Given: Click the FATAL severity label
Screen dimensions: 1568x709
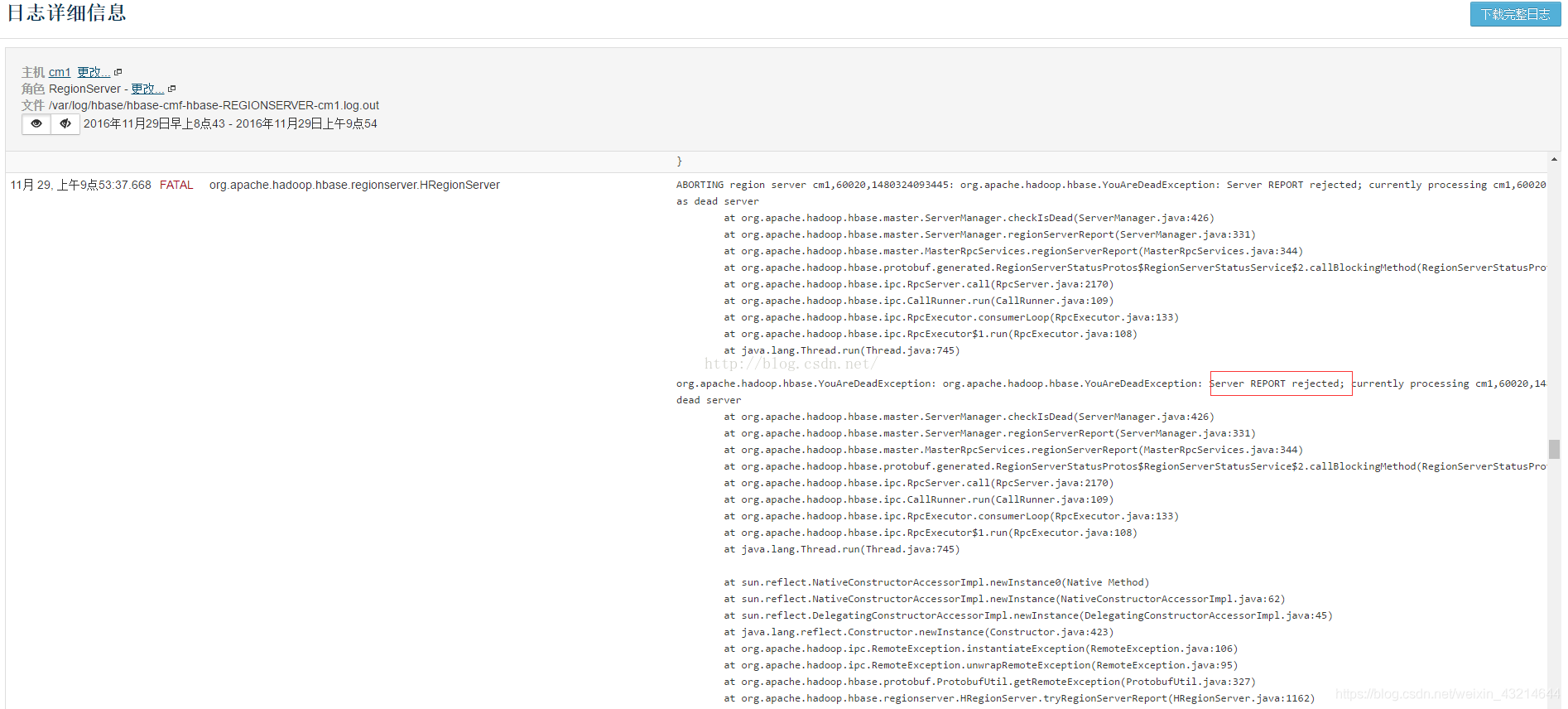Looking at the screenshot, I should tap(176, 185).
